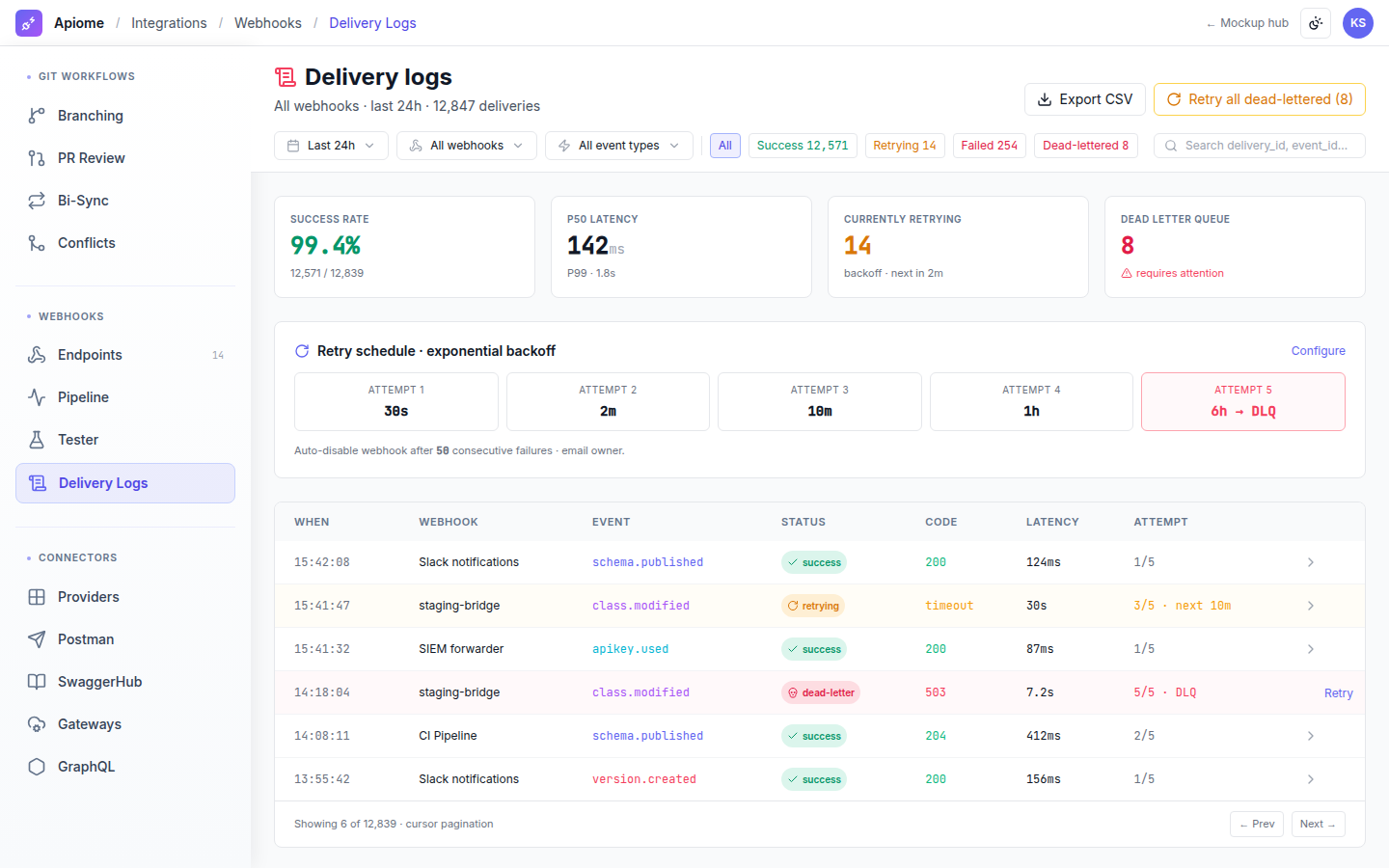
Task: Focus the search delivery_id field
Action: click(x=1260, y=146)
